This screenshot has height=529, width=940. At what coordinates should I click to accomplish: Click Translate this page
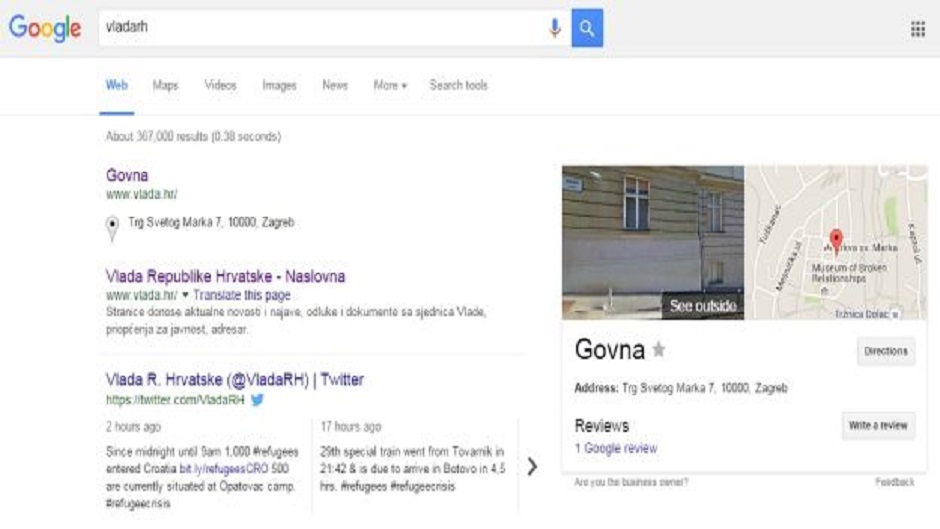click(x=242, y=295)
